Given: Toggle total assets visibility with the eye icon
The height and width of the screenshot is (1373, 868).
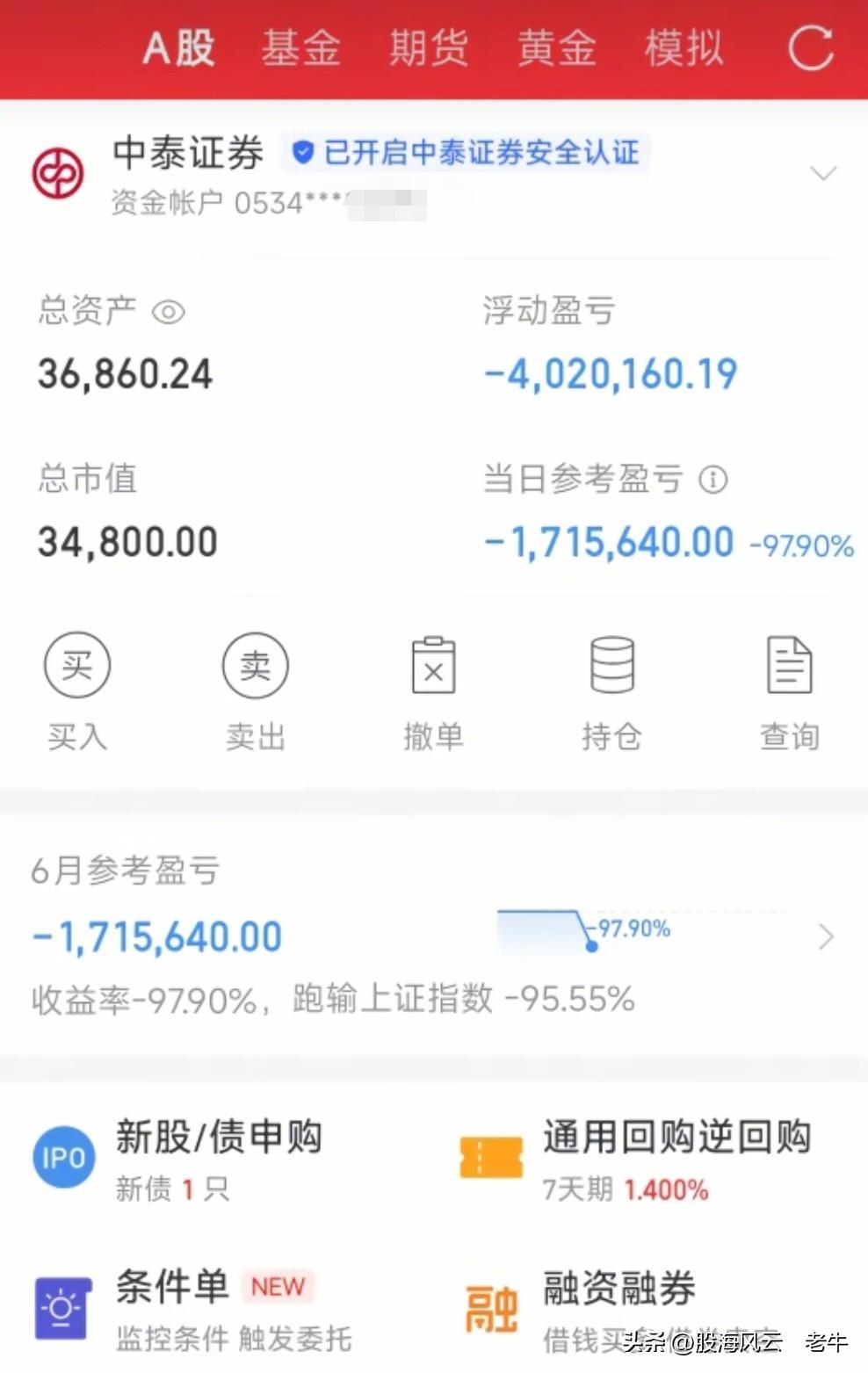Looking at the screenshot, I should (x=168, y=312).
